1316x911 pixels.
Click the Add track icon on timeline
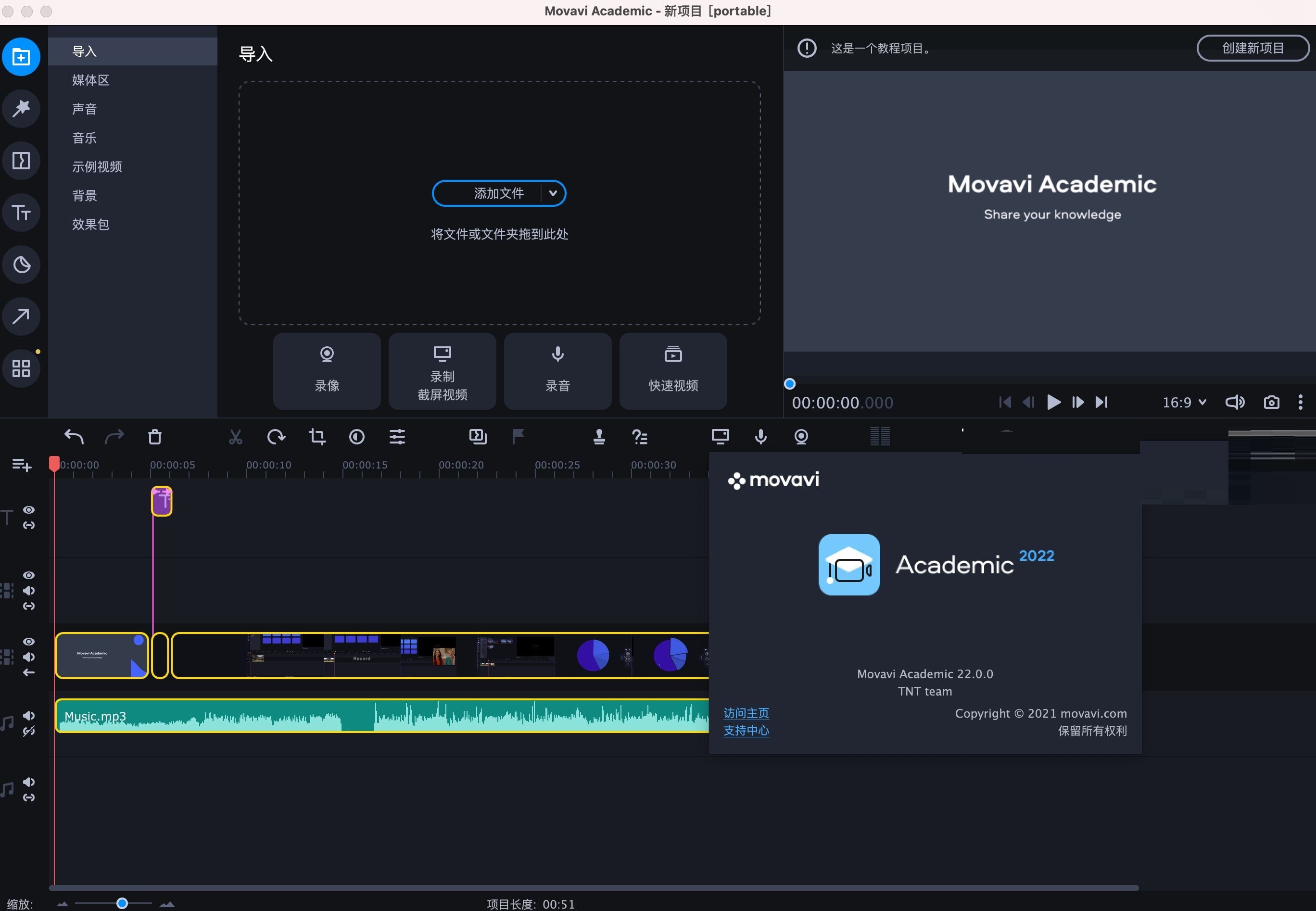[x=22, y=465]
